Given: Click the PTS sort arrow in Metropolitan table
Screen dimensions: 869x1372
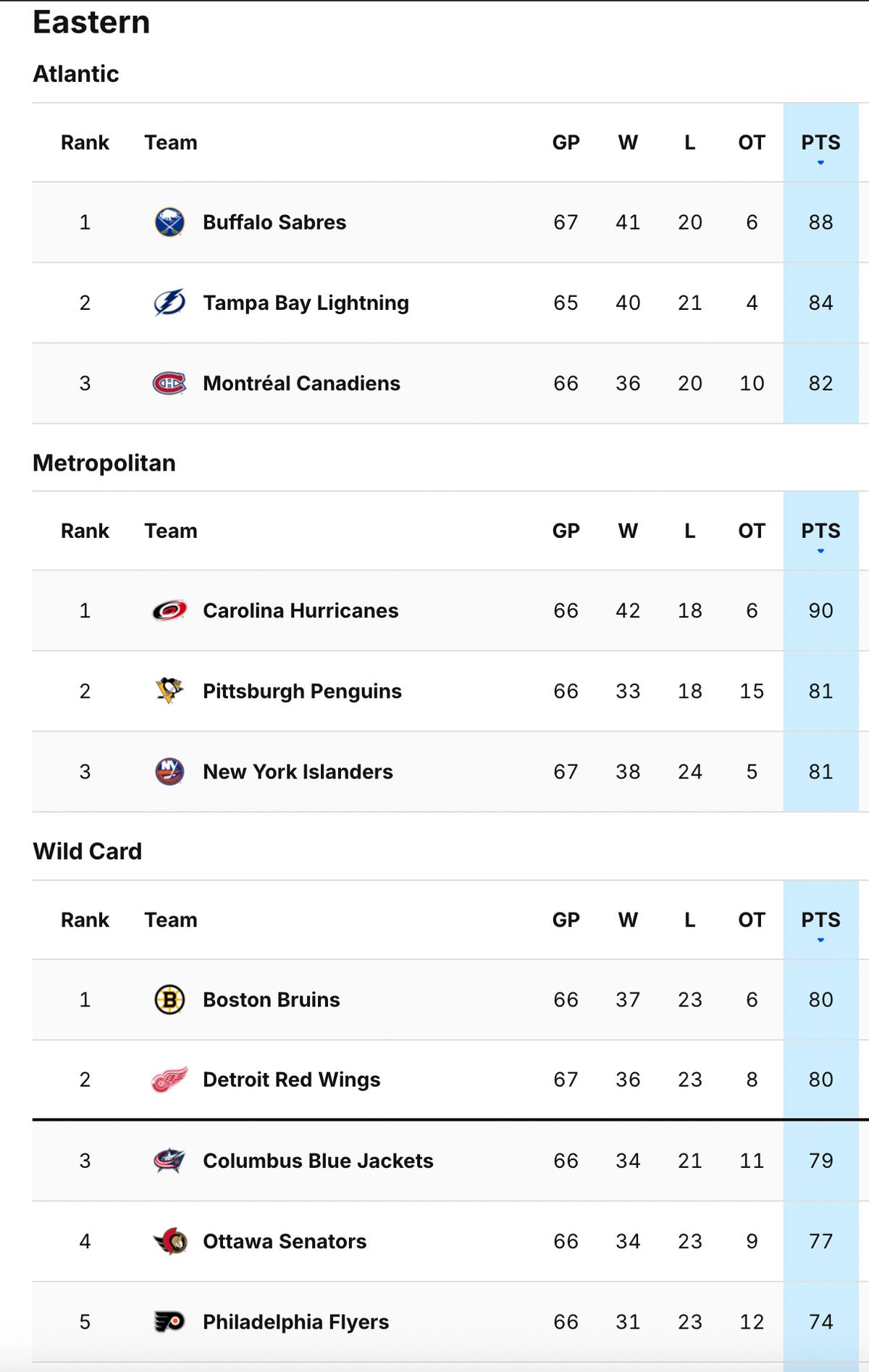Looking at the screenshot, I should [x=821, y=550].
